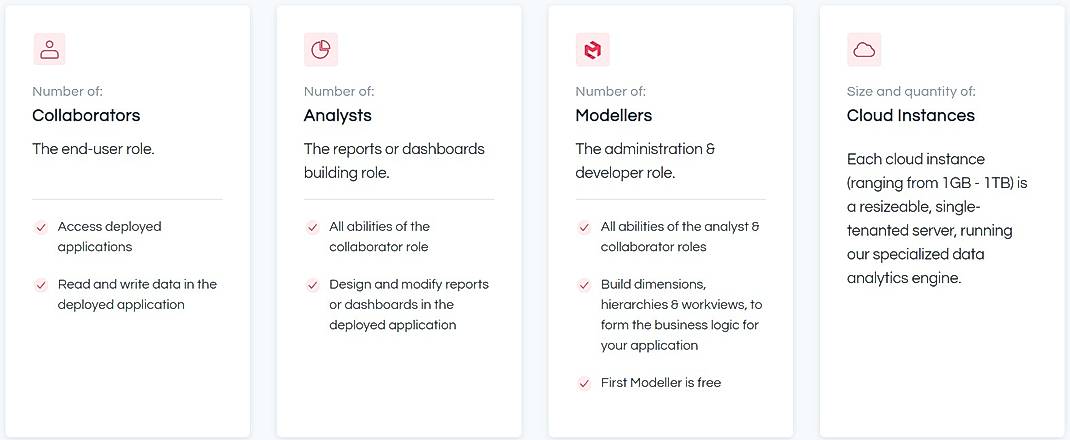Viewport: 1070px width, 440px height.
Task: Click the Modellers cube logo icon
Action: click(x=592, y=49)
